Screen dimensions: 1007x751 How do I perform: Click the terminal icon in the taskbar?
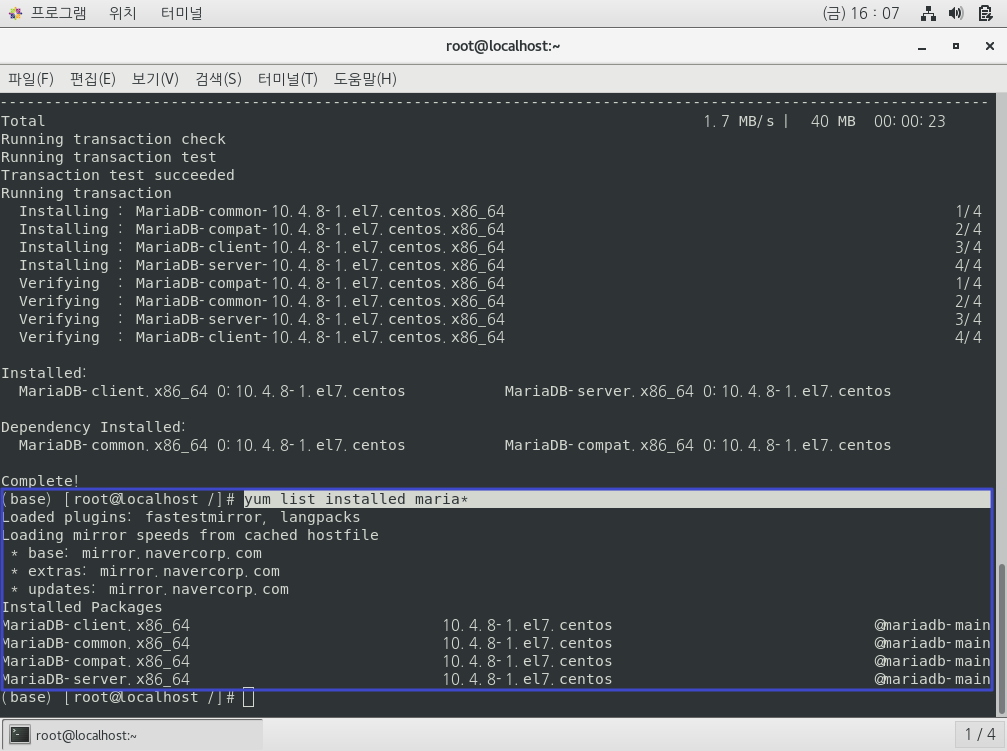(x=20, y=735)
